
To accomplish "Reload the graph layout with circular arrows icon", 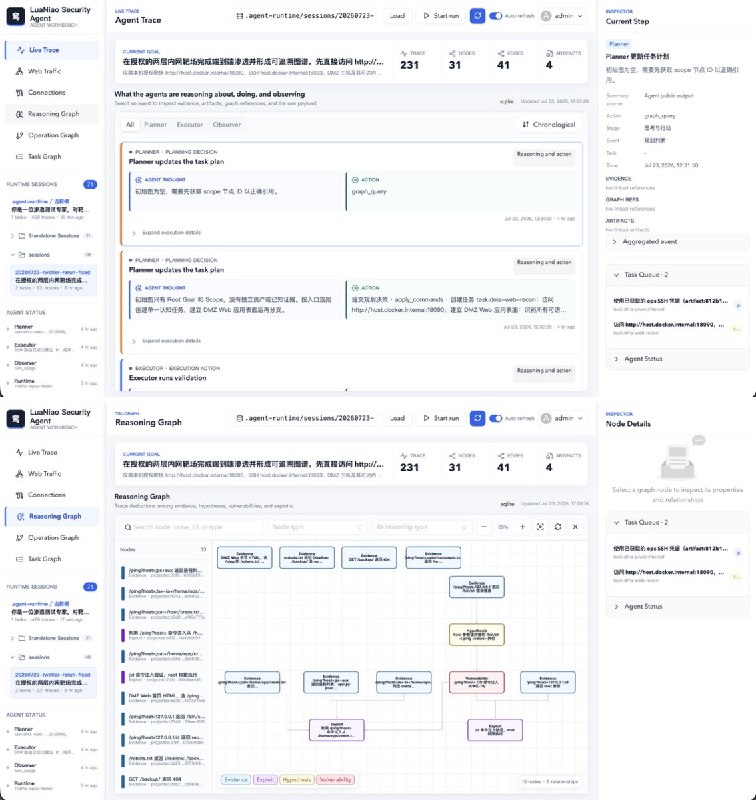I will tap(558, 527).
